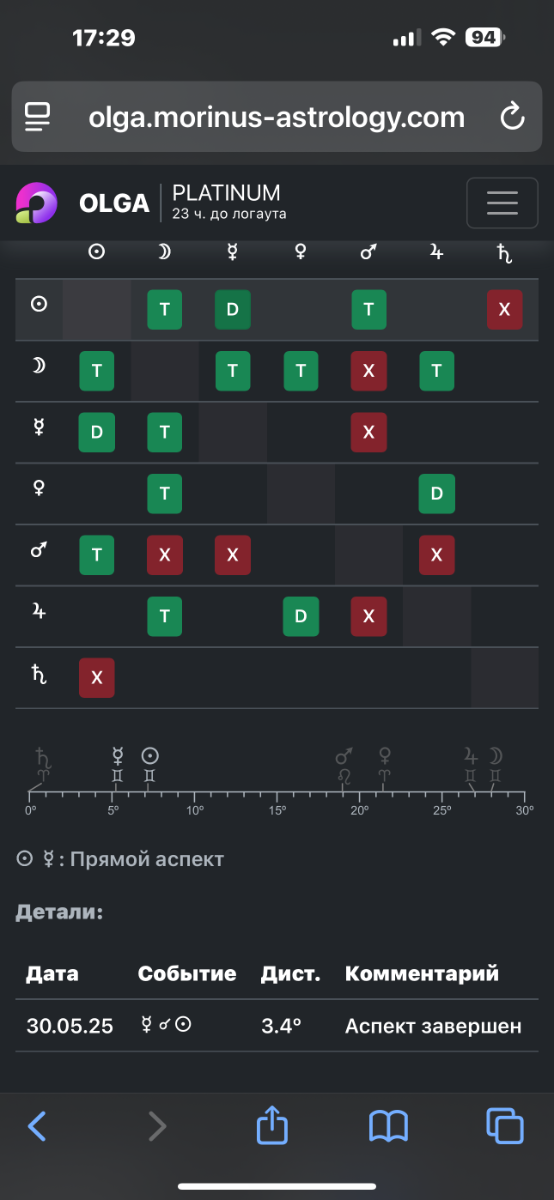This screenshot has width=554, height=1200.
Task: Click Mars marker on degree scale
Action: click(x=345, y=766)
